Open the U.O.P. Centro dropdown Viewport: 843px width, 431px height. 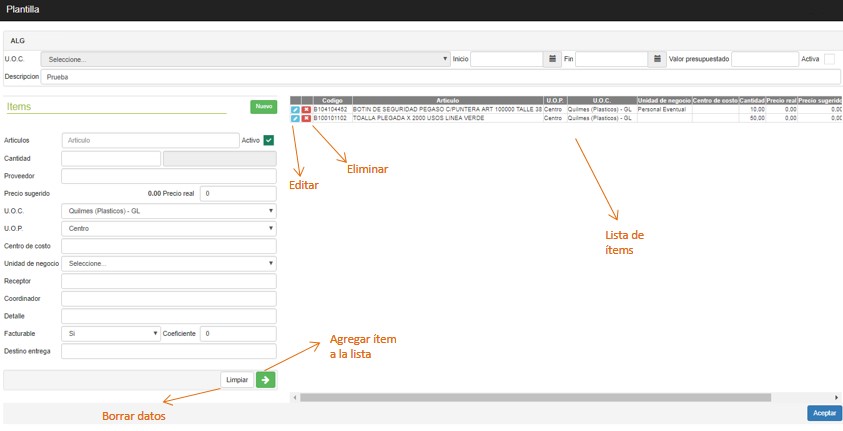(x=168, y=229)
